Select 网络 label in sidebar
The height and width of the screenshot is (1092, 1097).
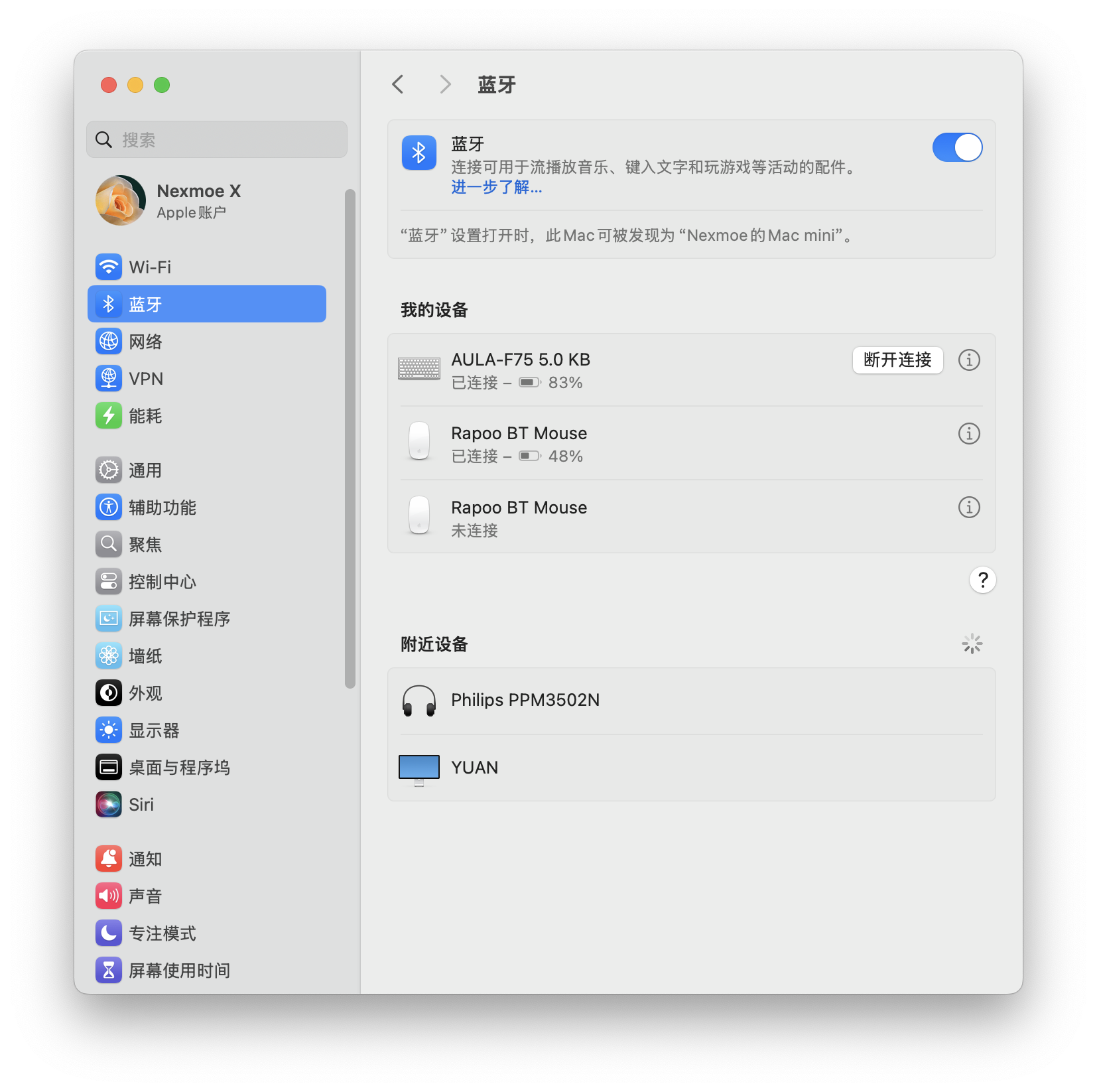(x=145, y=342)
